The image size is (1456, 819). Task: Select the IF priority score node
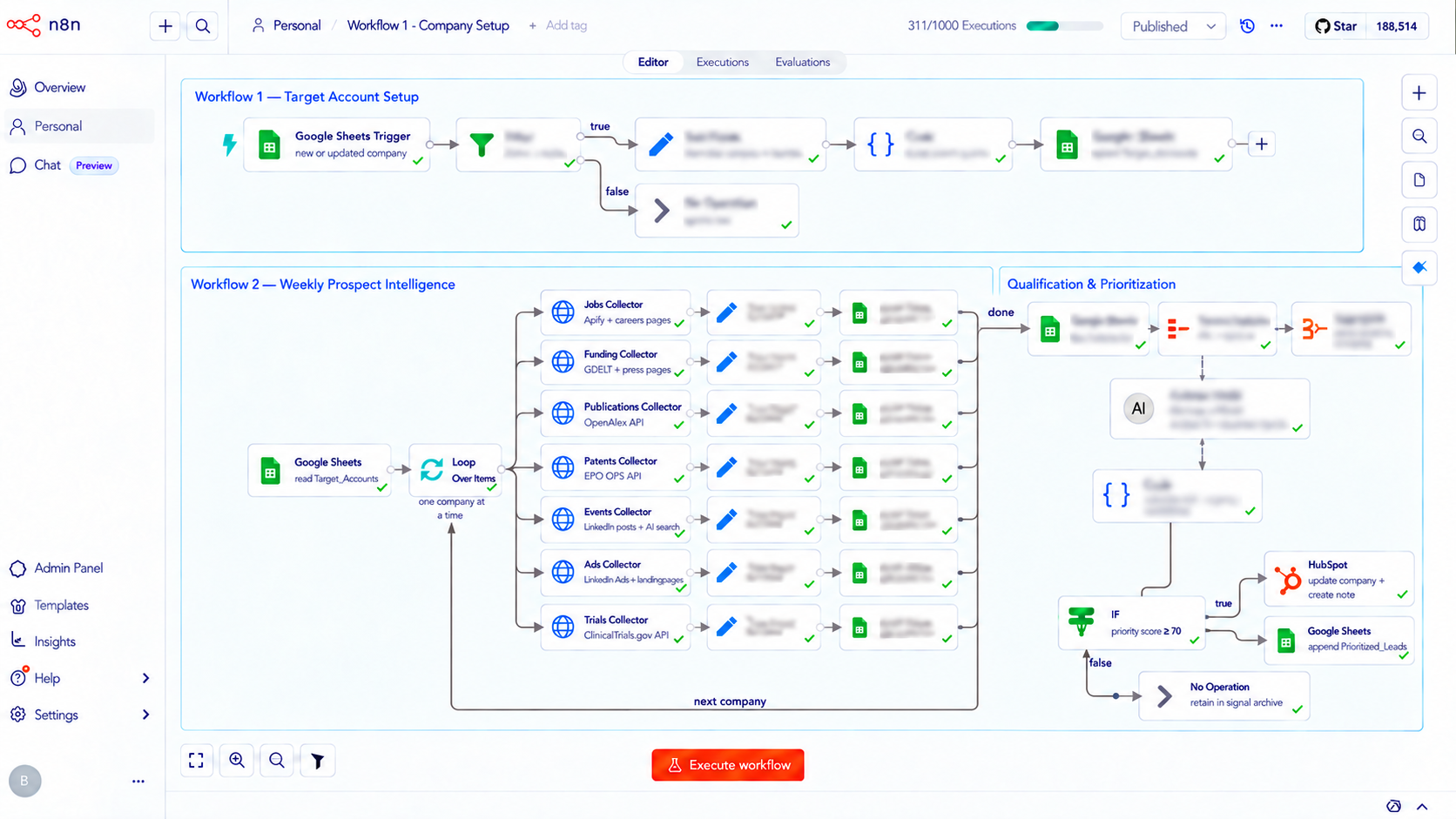(1132, 623)
